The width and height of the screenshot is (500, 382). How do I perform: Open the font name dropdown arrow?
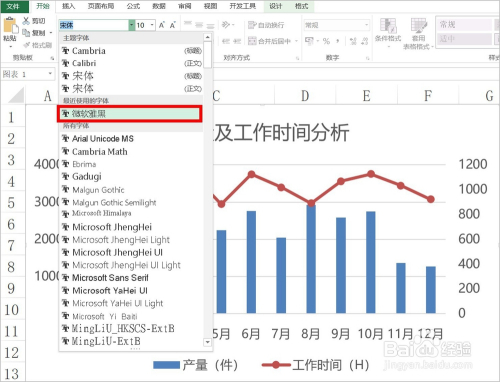tap(131, 25)
